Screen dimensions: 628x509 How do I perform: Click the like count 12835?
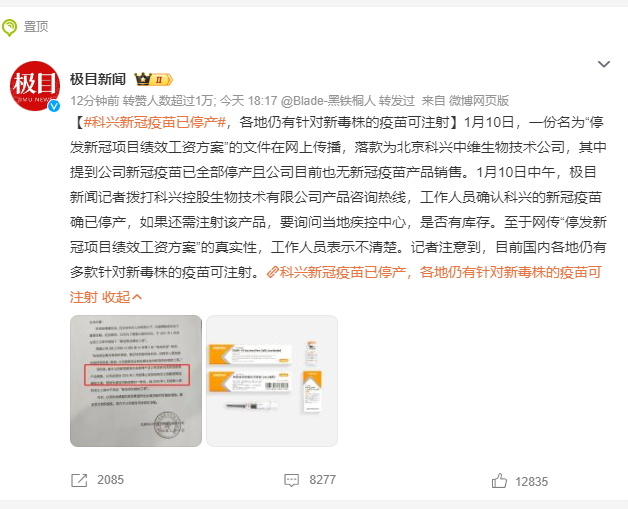[x=531, y=481]
